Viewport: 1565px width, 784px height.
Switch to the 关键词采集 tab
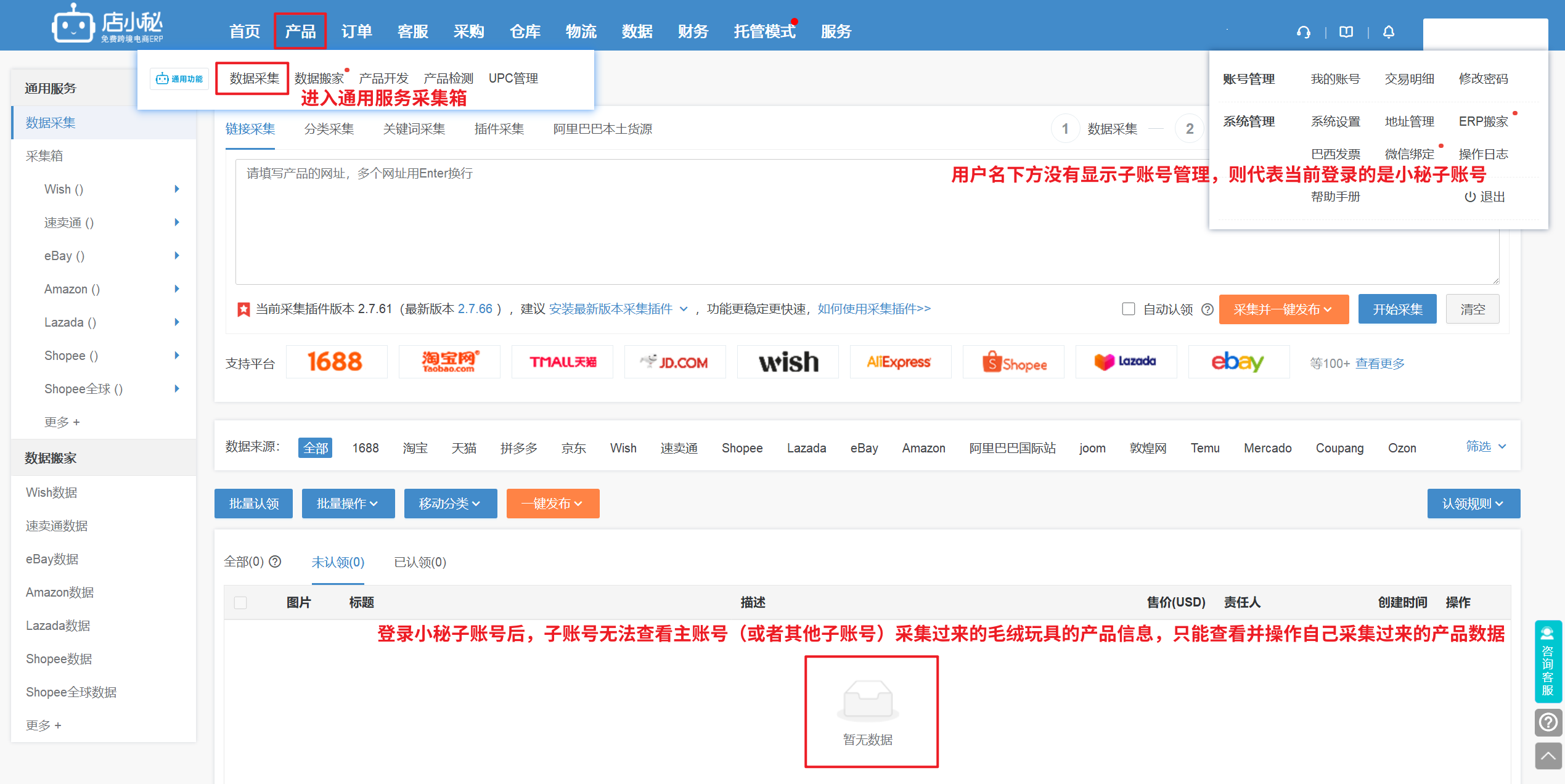(x=414, y=129)
